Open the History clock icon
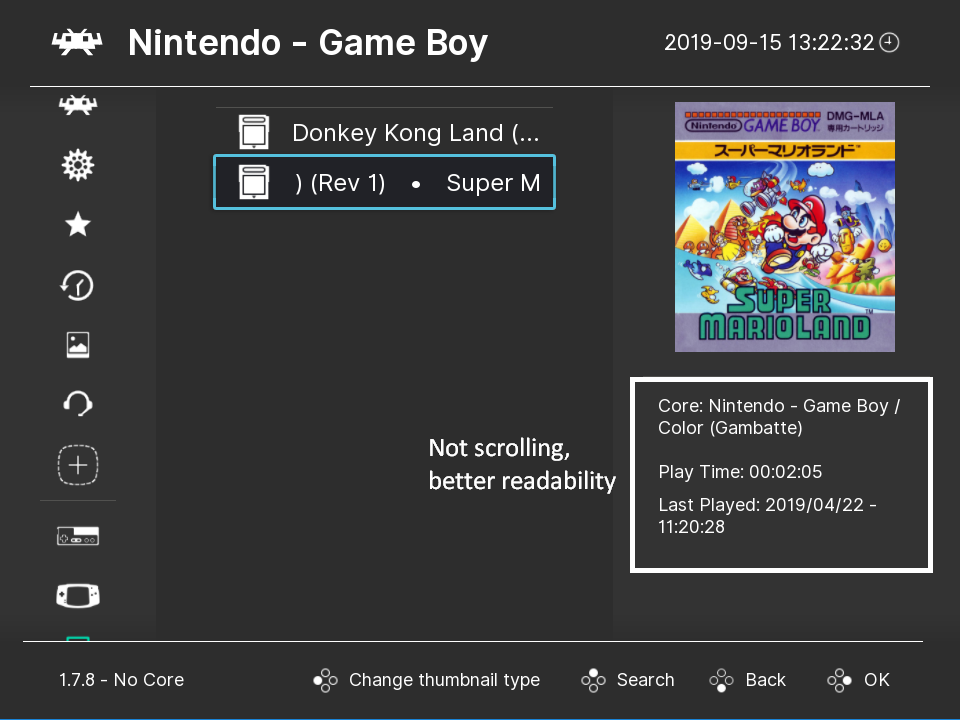This screenshot has height=720, width=960. 78,285
